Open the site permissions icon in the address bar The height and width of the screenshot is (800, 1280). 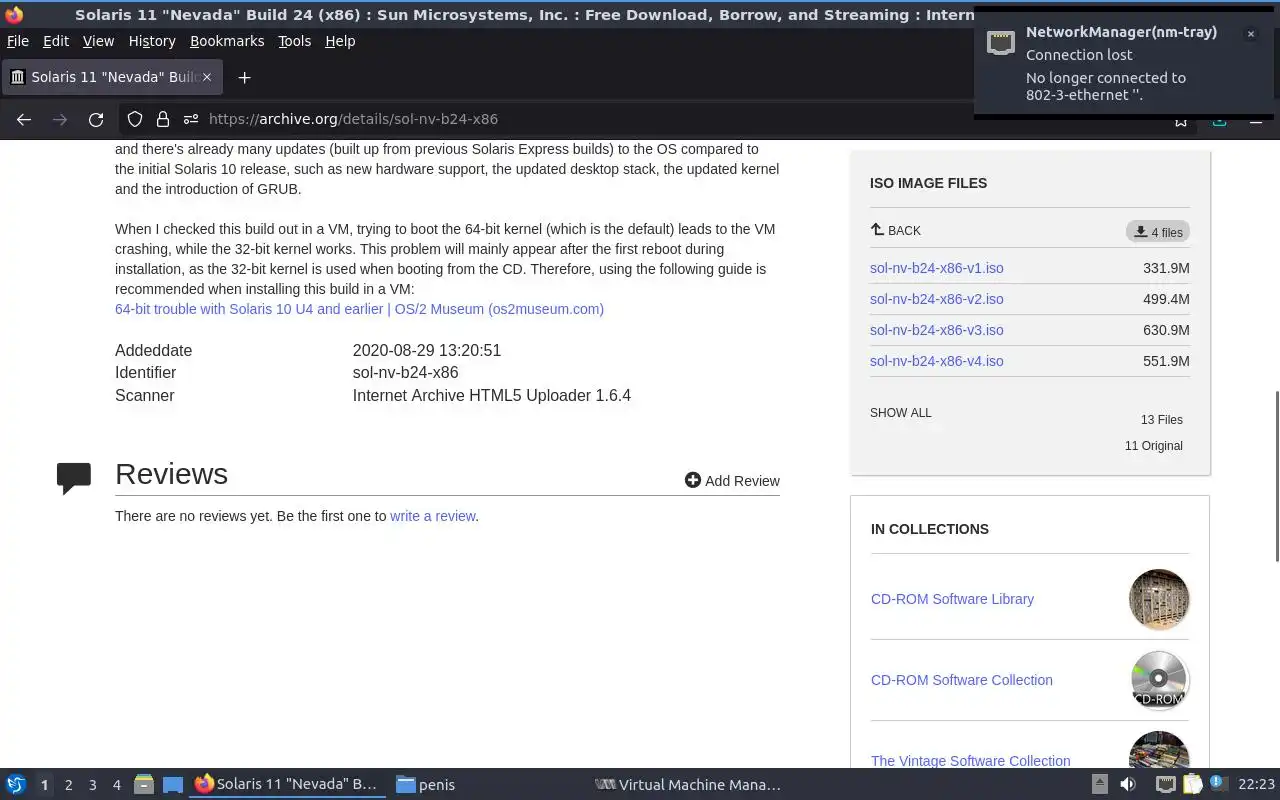coord(190,119)
